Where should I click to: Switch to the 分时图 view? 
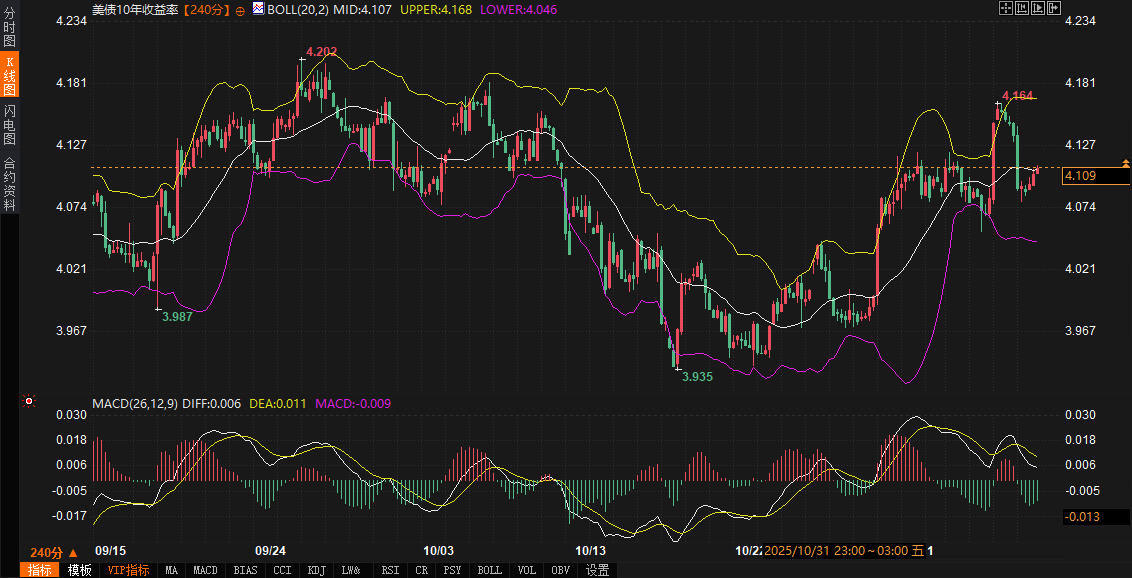10,20
